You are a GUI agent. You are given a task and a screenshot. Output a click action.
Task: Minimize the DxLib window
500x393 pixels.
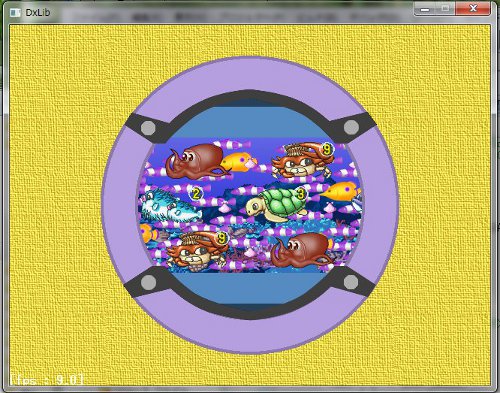click(424, 9)
